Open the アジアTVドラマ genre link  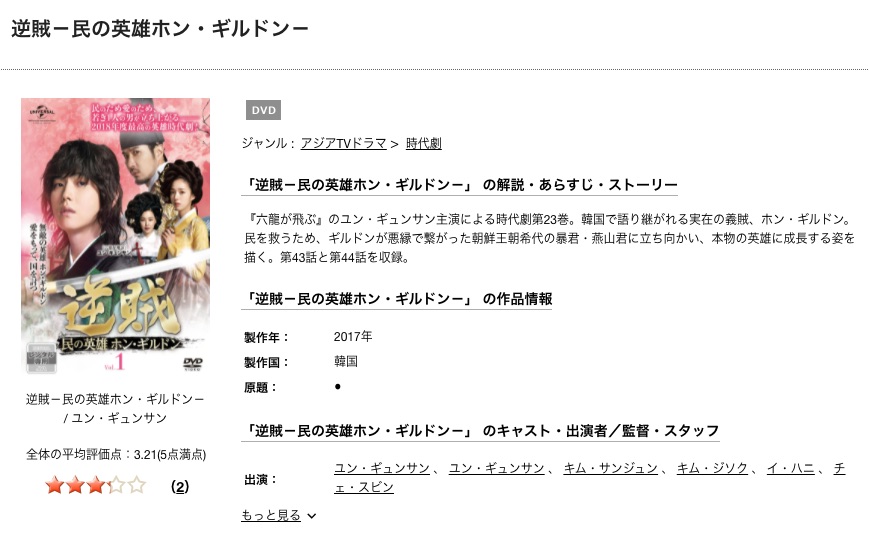click(343, 144)
